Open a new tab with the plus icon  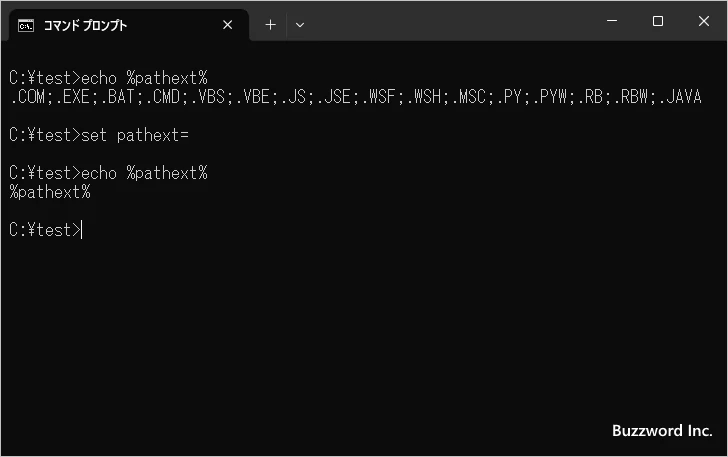click(270, 25)
